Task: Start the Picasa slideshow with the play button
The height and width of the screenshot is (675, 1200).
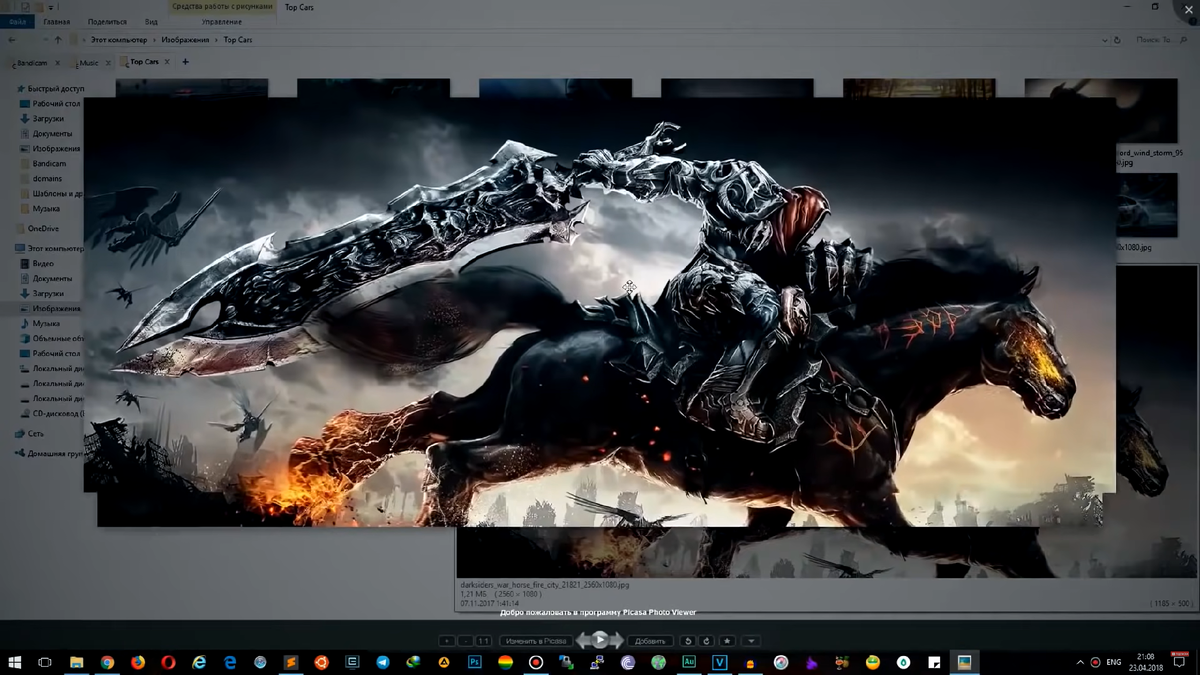Action: [x=600, y=640]
